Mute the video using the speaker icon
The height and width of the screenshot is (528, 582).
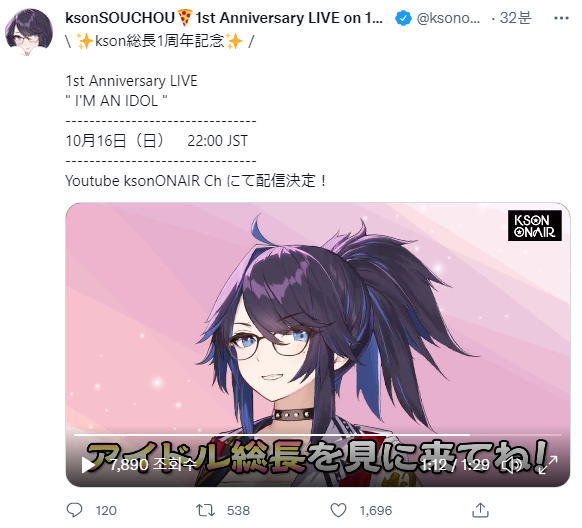511,465
